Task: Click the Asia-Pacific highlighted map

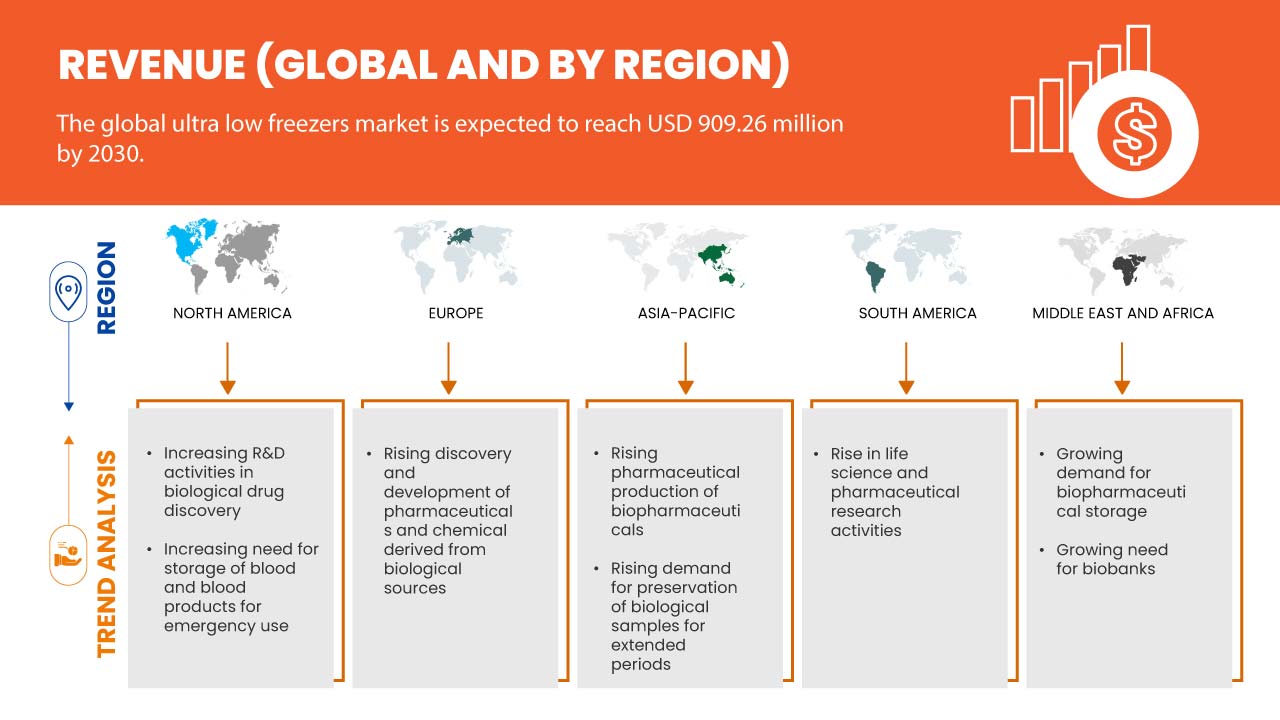Action: pos(685,257)
